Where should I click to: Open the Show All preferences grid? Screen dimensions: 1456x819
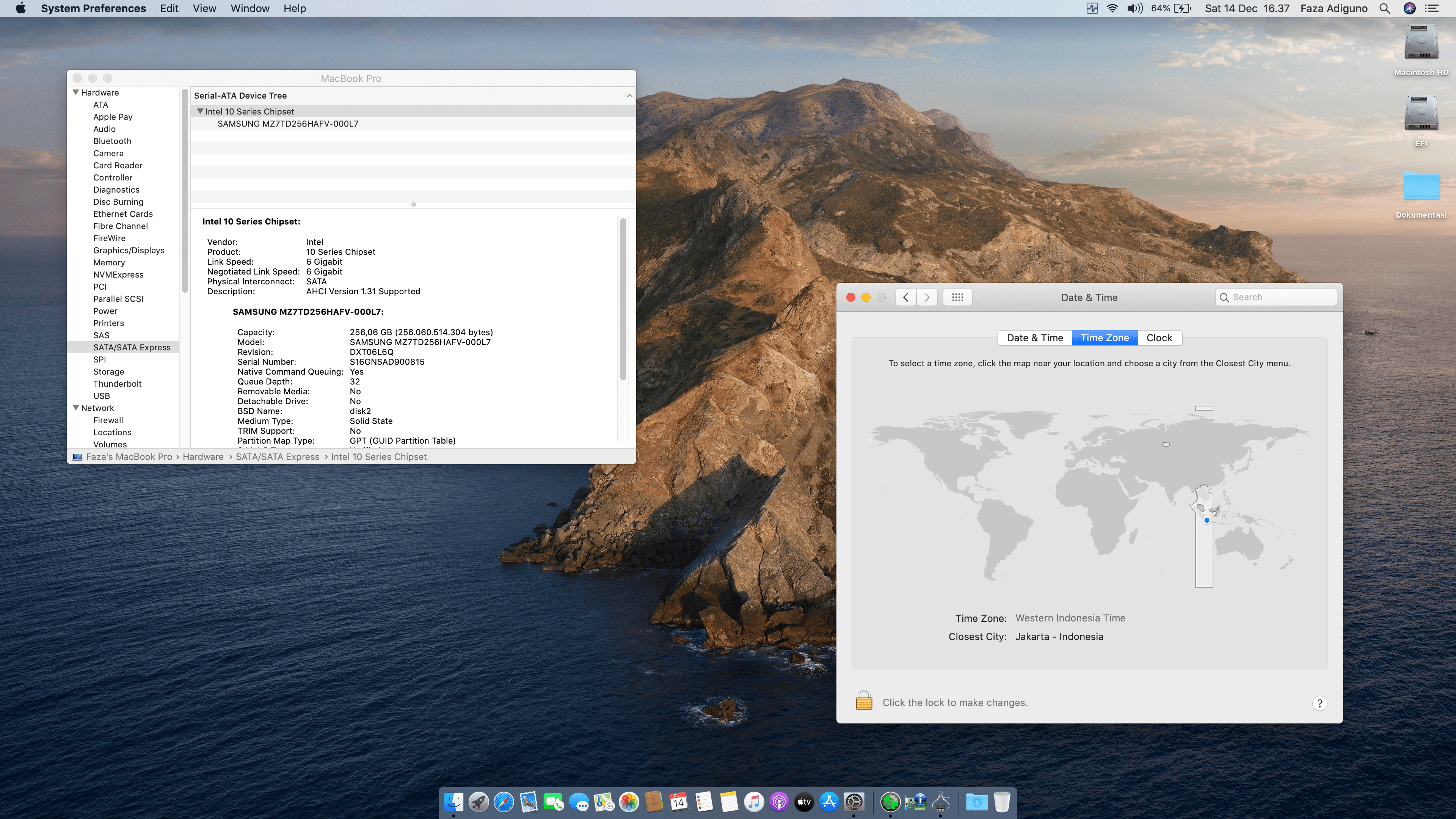pyautogui.click(x=957, y=297)
